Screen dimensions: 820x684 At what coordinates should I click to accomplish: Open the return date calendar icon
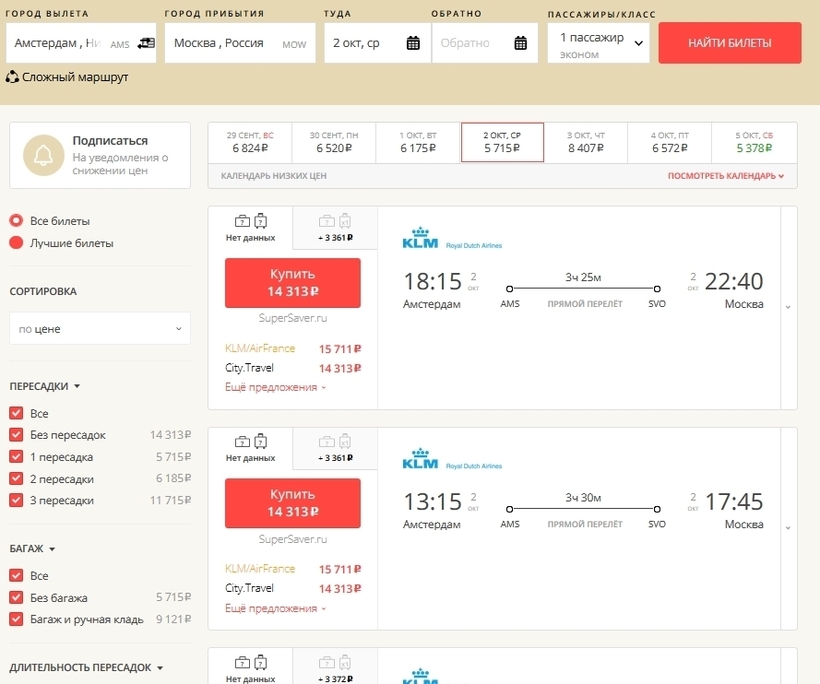tap(520, 43)
